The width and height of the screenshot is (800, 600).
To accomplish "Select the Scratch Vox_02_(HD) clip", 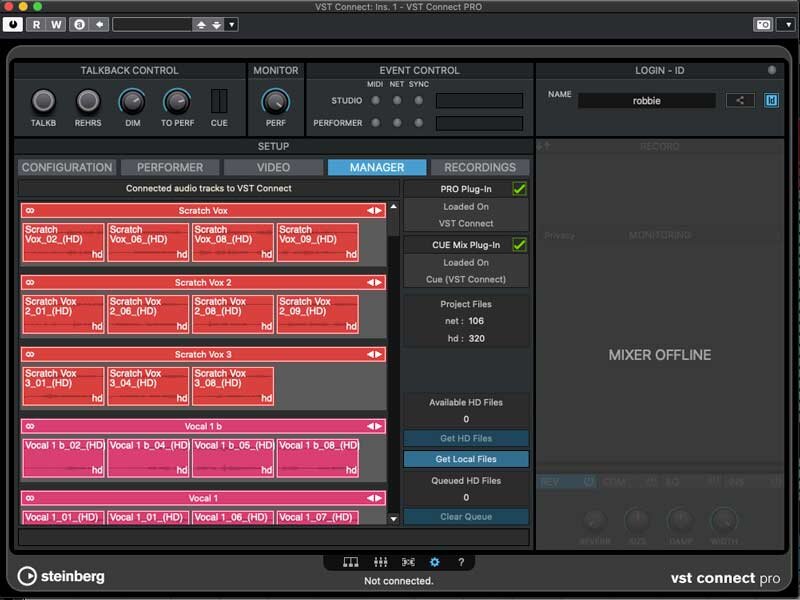I will point(64,242).
